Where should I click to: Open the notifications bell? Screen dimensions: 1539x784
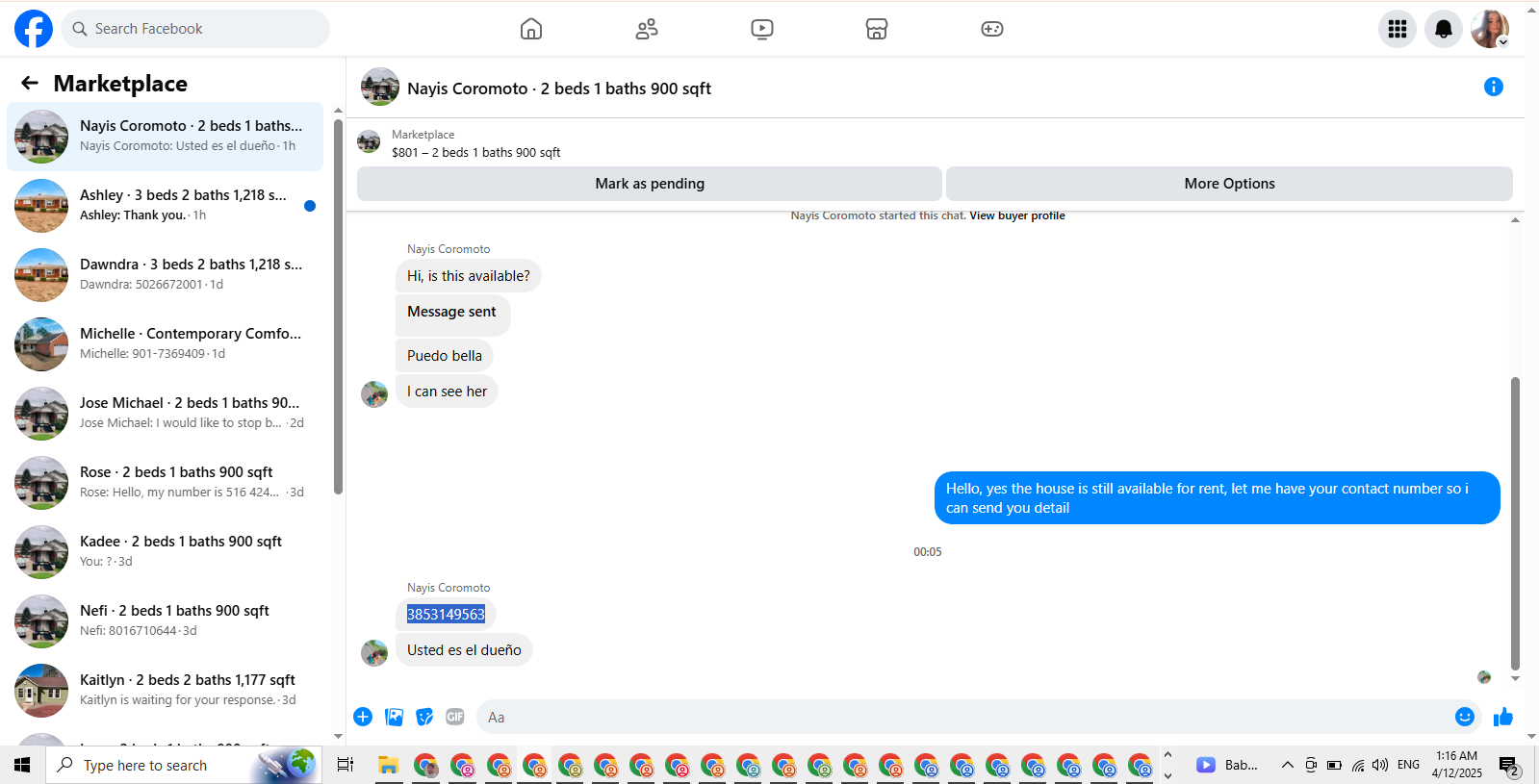pos(1444,29)
